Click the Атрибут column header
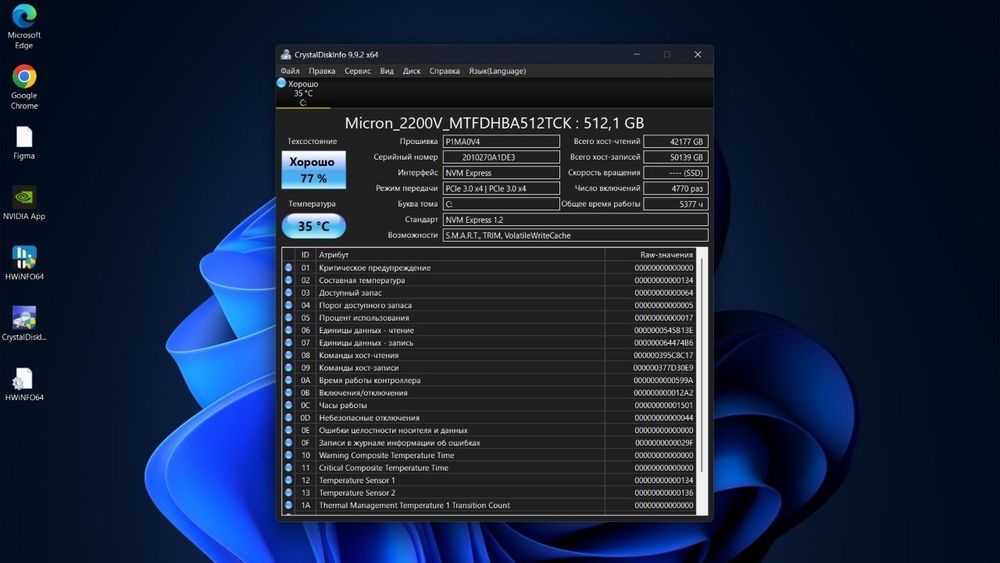Viewport: 1000px width, 563px height. tap(460, 254)
